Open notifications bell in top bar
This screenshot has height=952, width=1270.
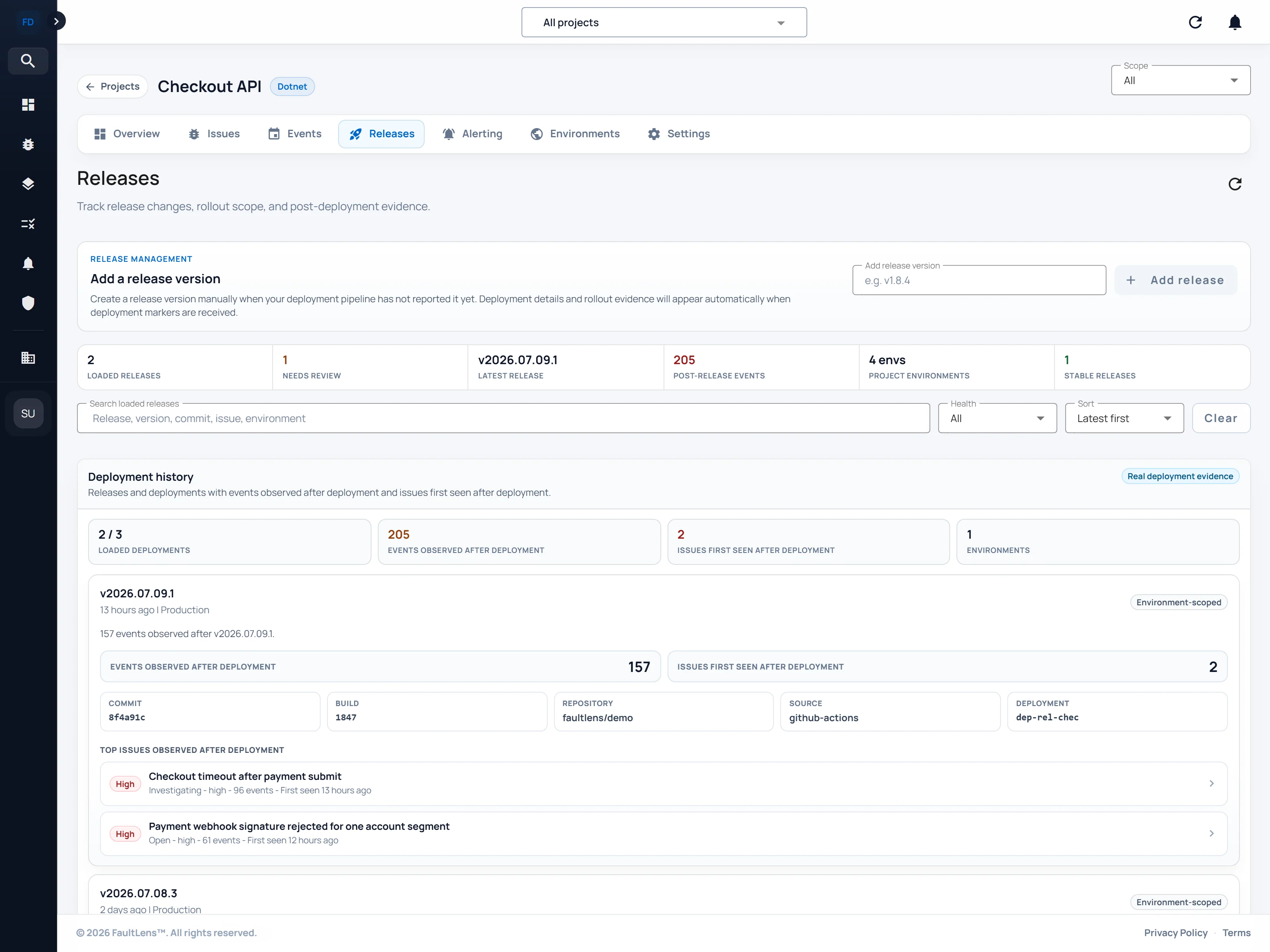(x=1234, y=22)
